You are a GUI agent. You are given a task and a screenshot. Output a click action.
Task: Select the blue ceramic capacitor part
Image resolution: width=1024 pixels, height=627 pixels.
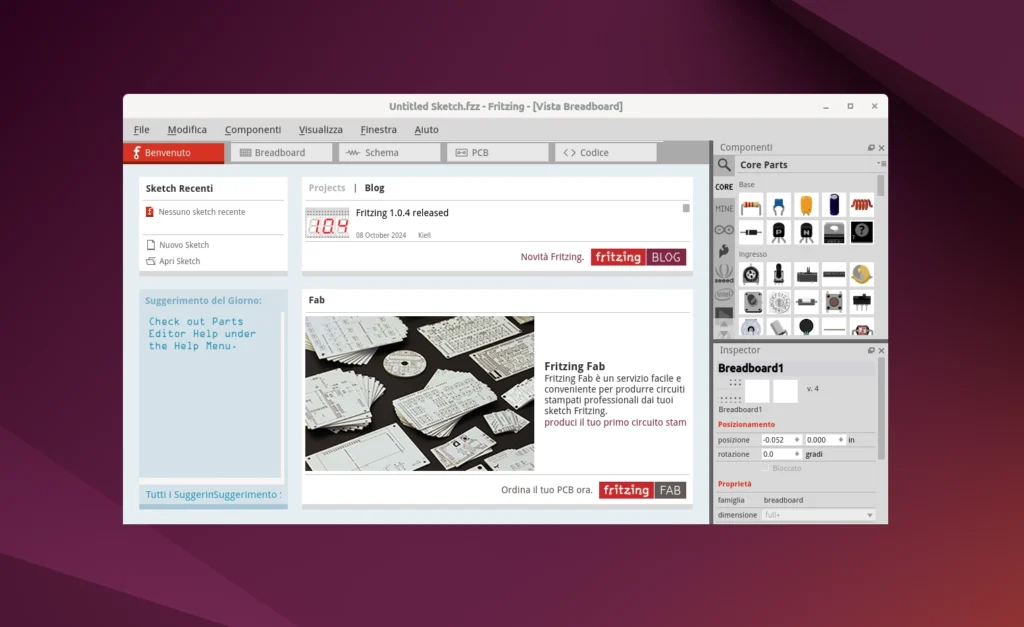pos(779,205)
